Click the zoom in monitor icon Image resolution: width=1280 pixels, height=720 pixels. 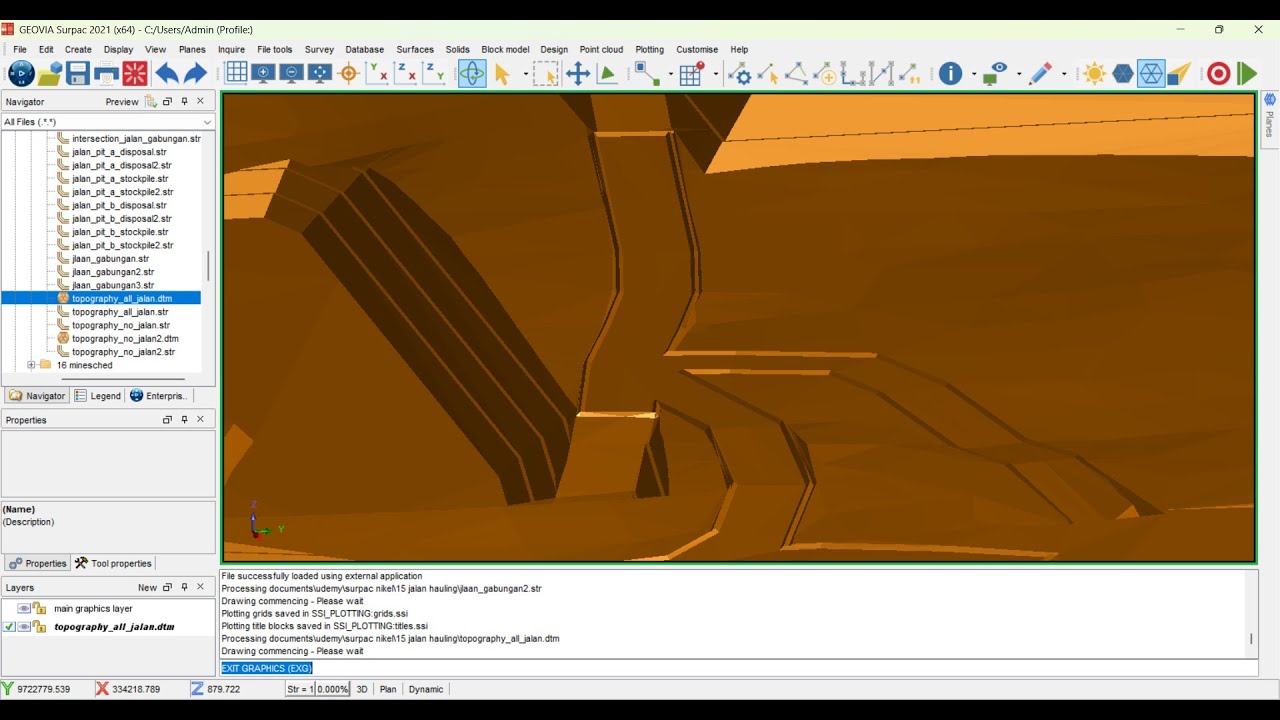pyautogui.click(x=264, y=73)
